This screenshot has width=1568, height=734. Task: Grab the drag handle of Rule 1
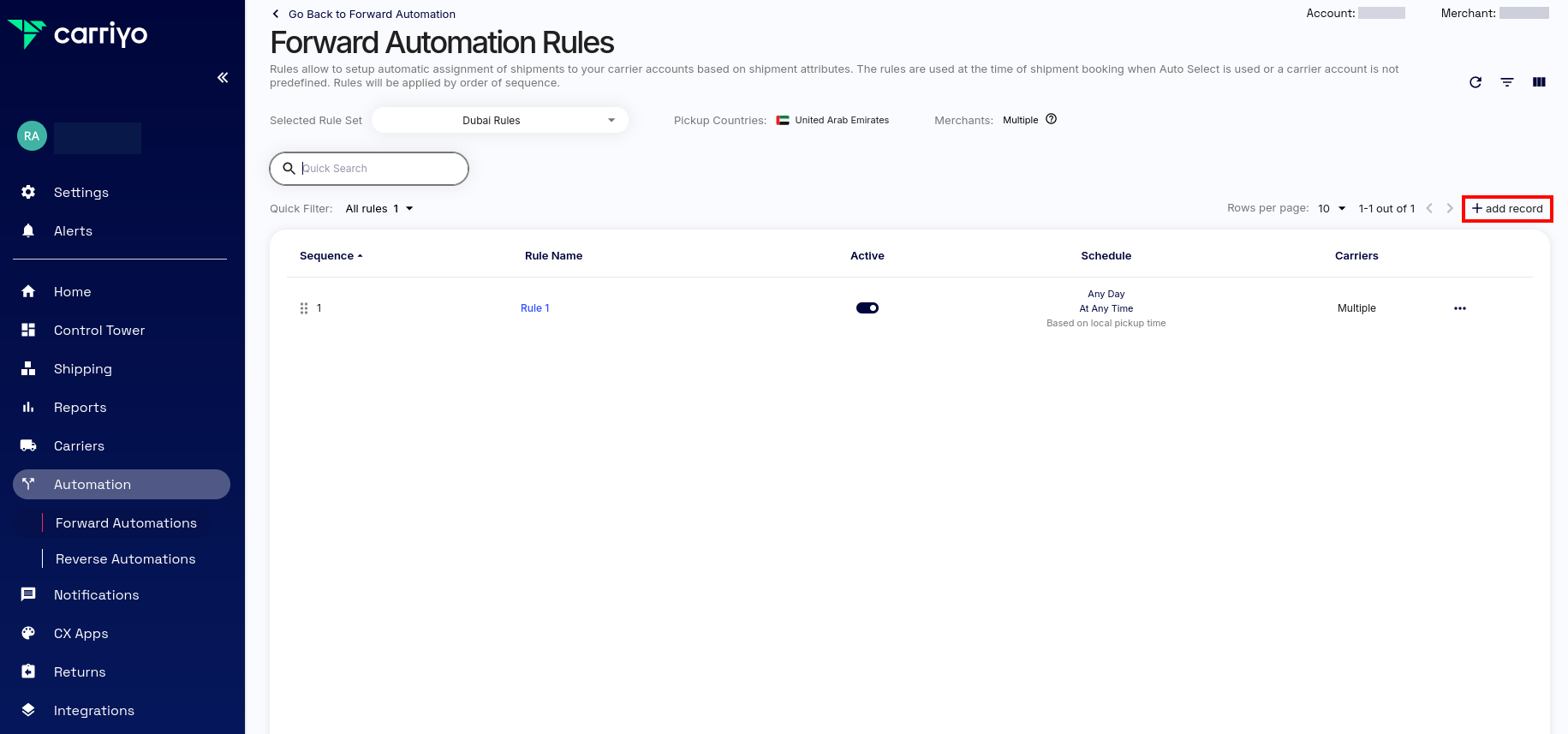(x=304, y=308)
